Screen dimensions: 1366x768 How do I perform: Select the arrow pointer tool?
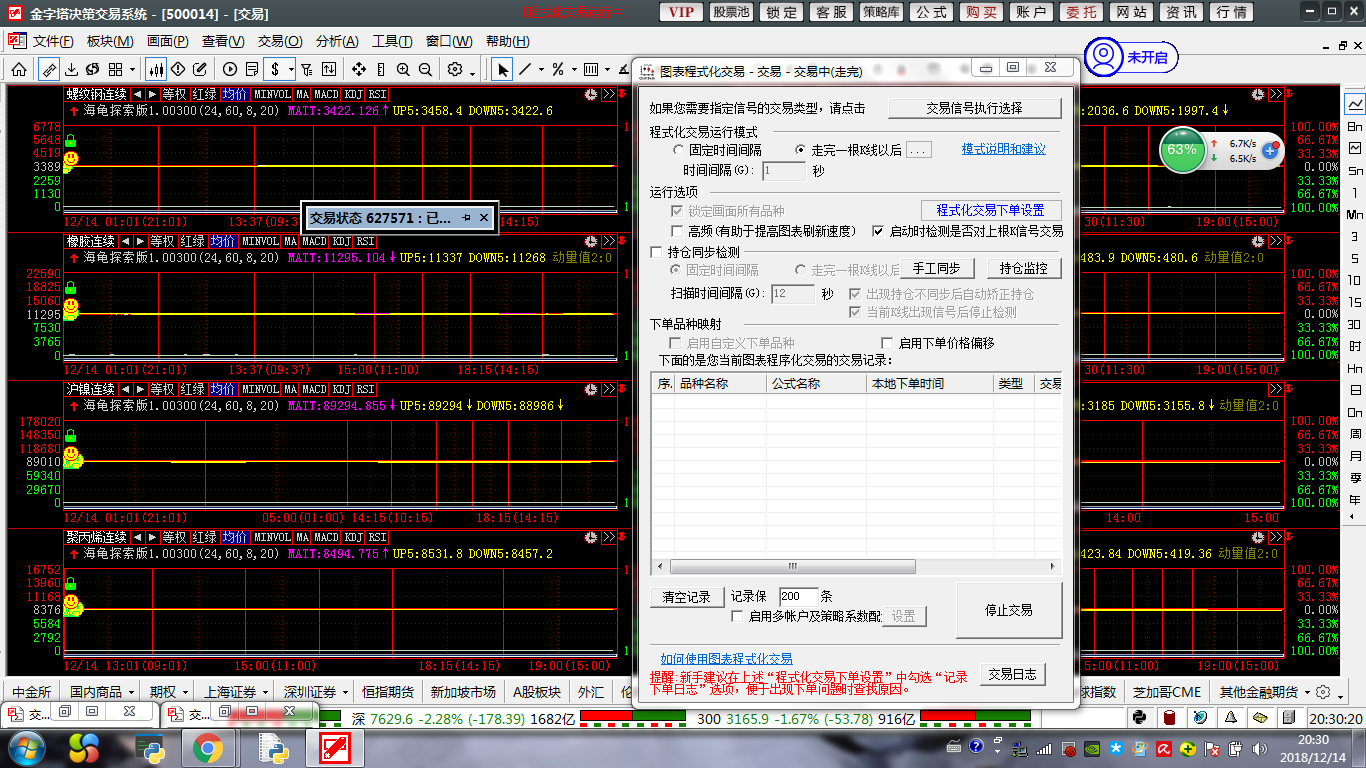[503, 69]
